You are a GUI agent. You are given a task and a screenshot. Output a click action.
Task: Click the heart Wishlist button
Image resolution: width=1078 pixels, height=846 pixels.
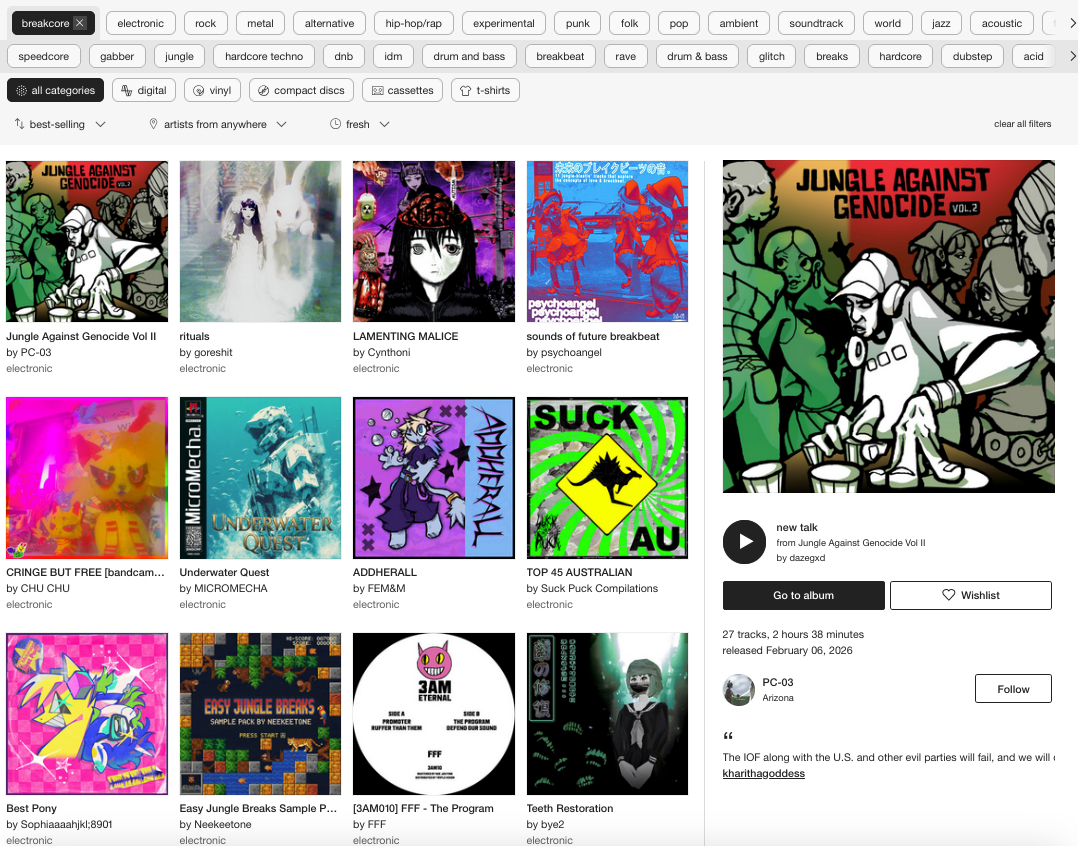point(970,595)
